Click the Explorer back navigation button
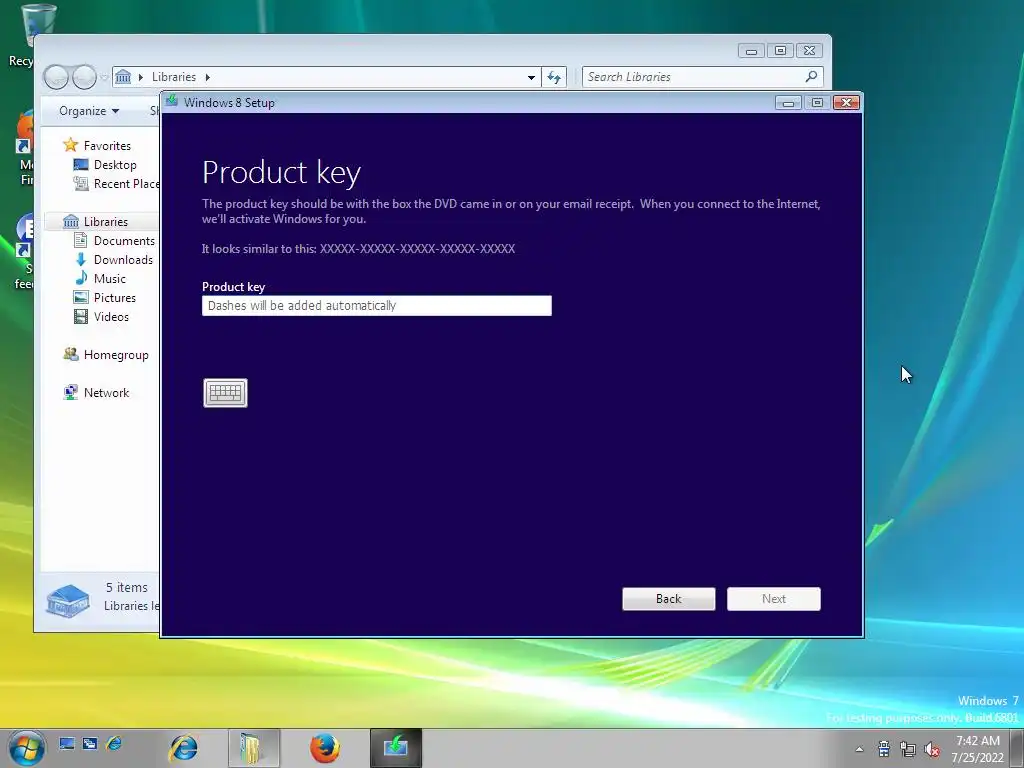 56,77
